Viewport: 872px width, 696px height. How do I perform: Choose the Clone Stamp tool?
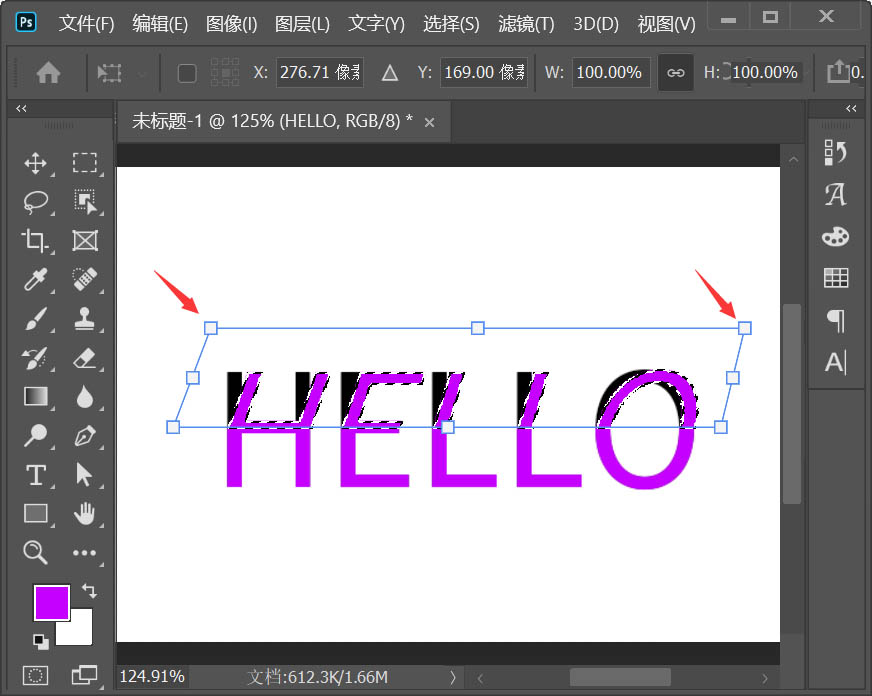86,319
